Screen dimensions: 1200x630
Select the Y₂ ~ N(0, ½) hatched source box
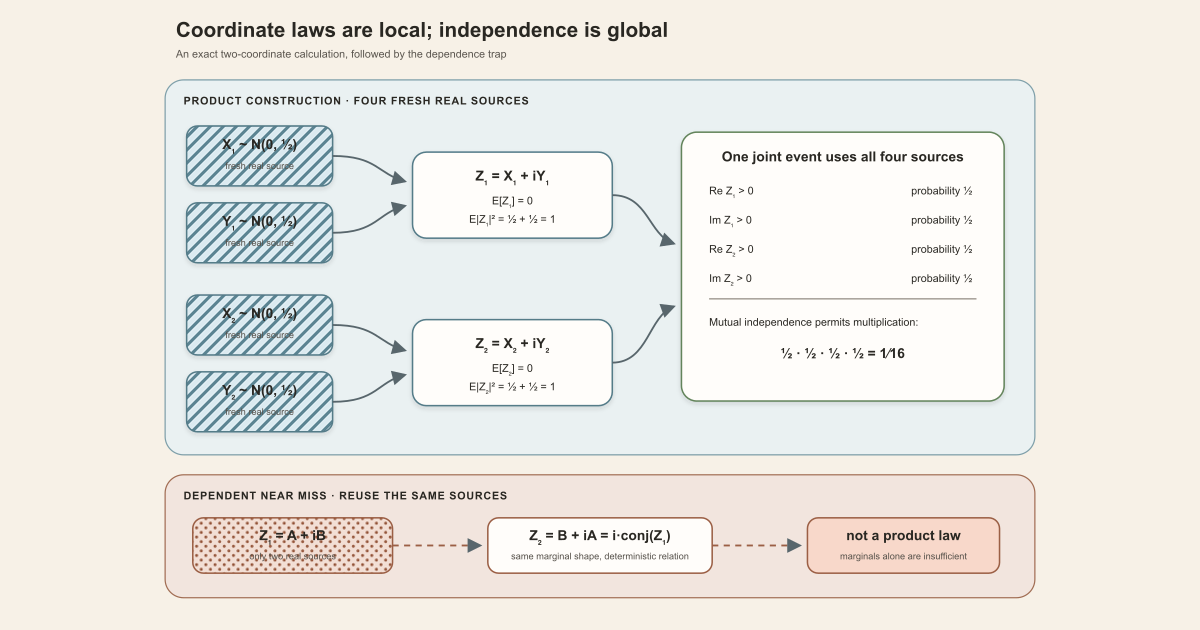coord(260,402)
